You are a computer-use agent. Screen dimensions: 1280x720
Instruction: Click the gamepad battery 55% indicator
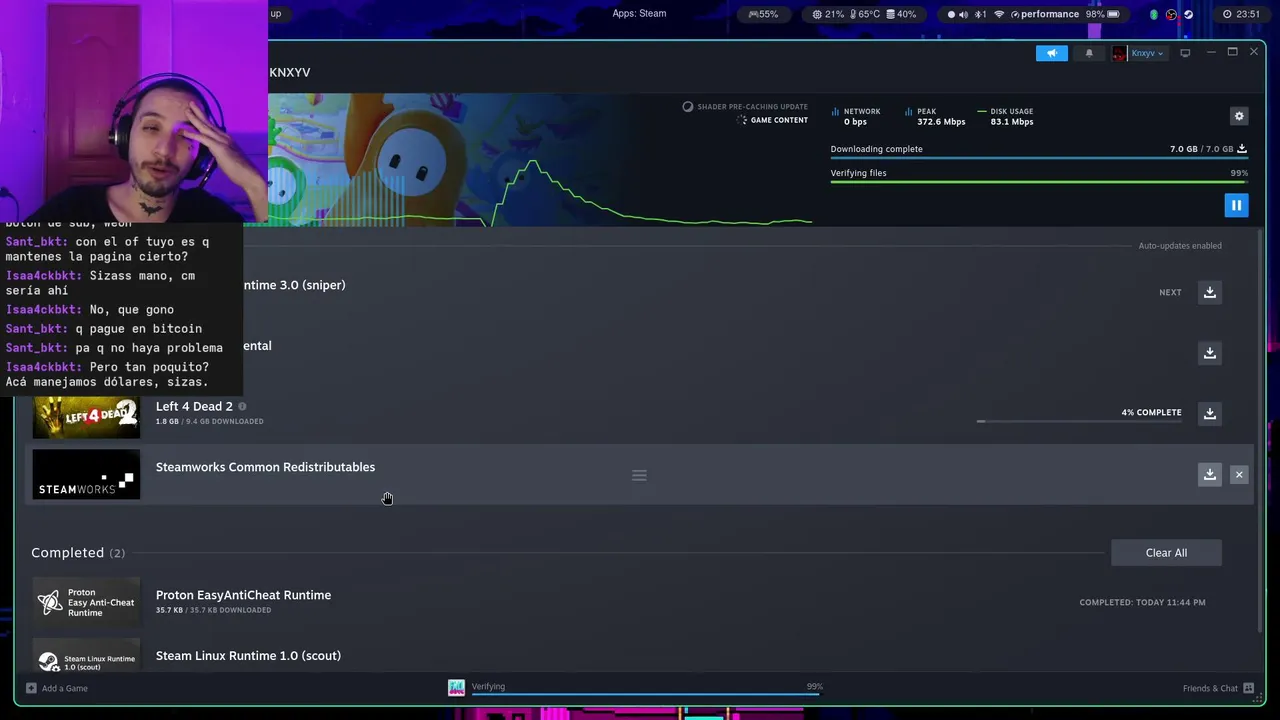[x=763, y=14]
